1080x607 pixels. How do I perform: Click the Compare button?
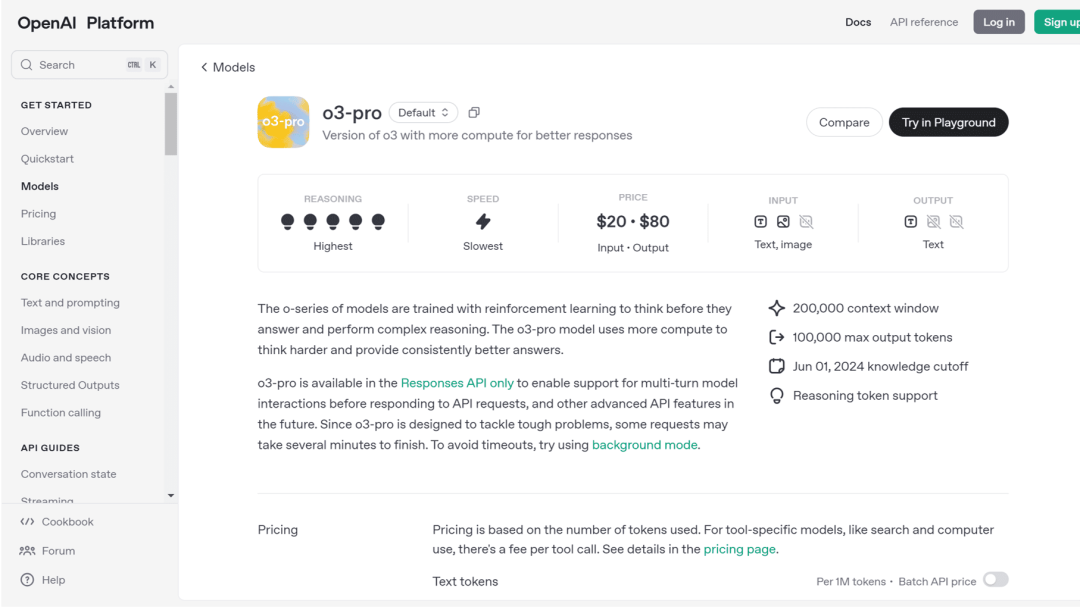(844, 123)
